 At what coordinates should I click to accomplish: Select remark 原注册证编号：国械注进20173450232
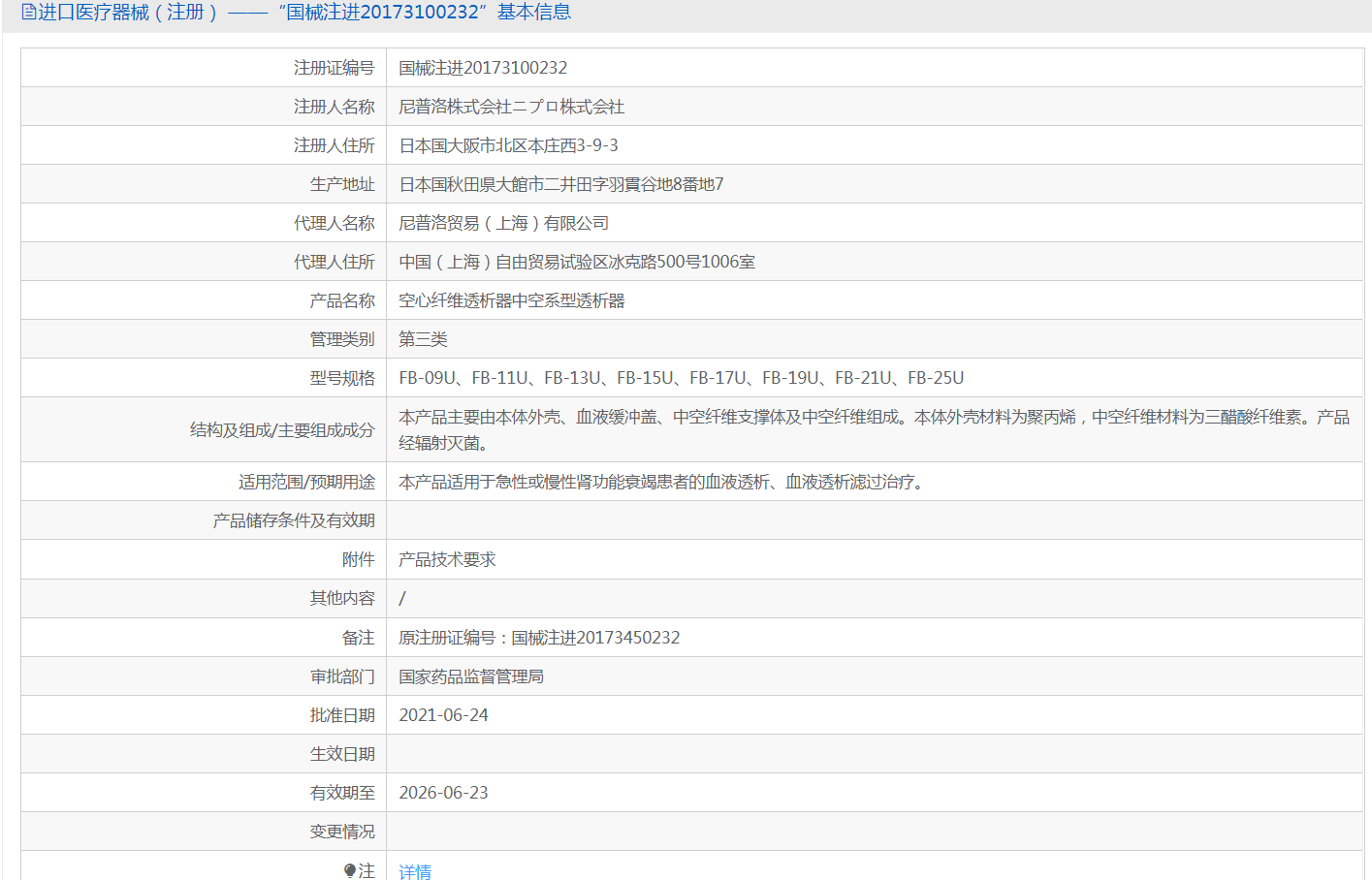click(539, 637)
